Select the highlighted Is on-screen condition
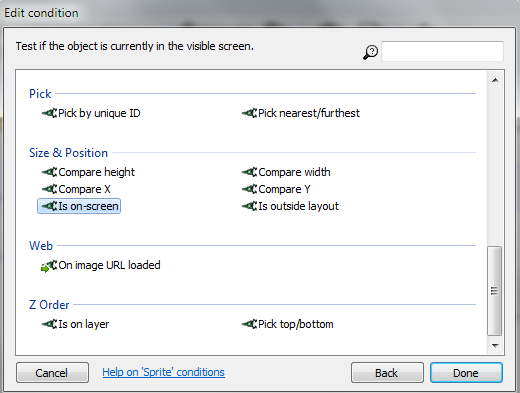Image resolution: width=520 pixels, height=393 pixels. coord(79,206)
